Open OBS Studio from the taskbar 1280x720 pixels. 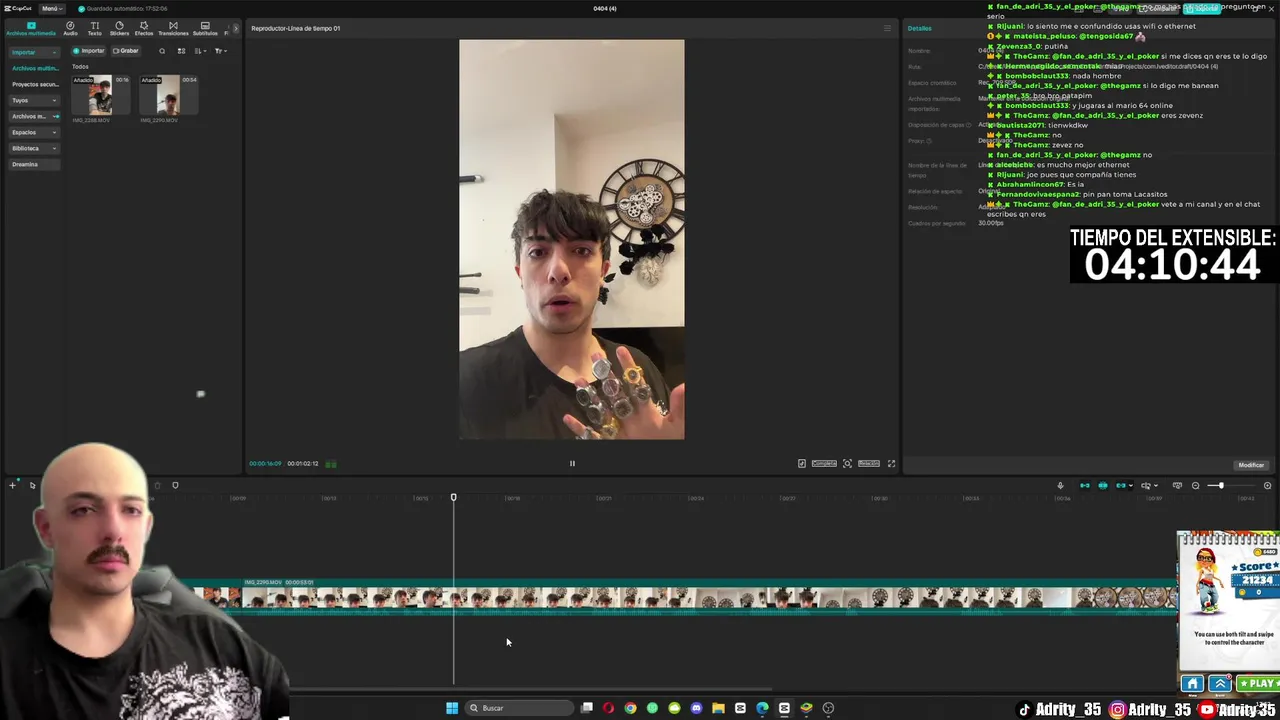coord(828,708)
